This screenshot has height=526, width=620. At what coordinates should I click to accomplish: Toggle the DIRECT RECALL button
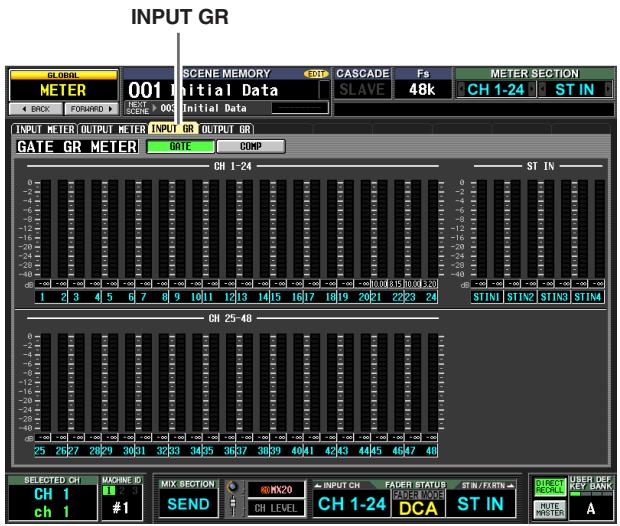(549, 487)
